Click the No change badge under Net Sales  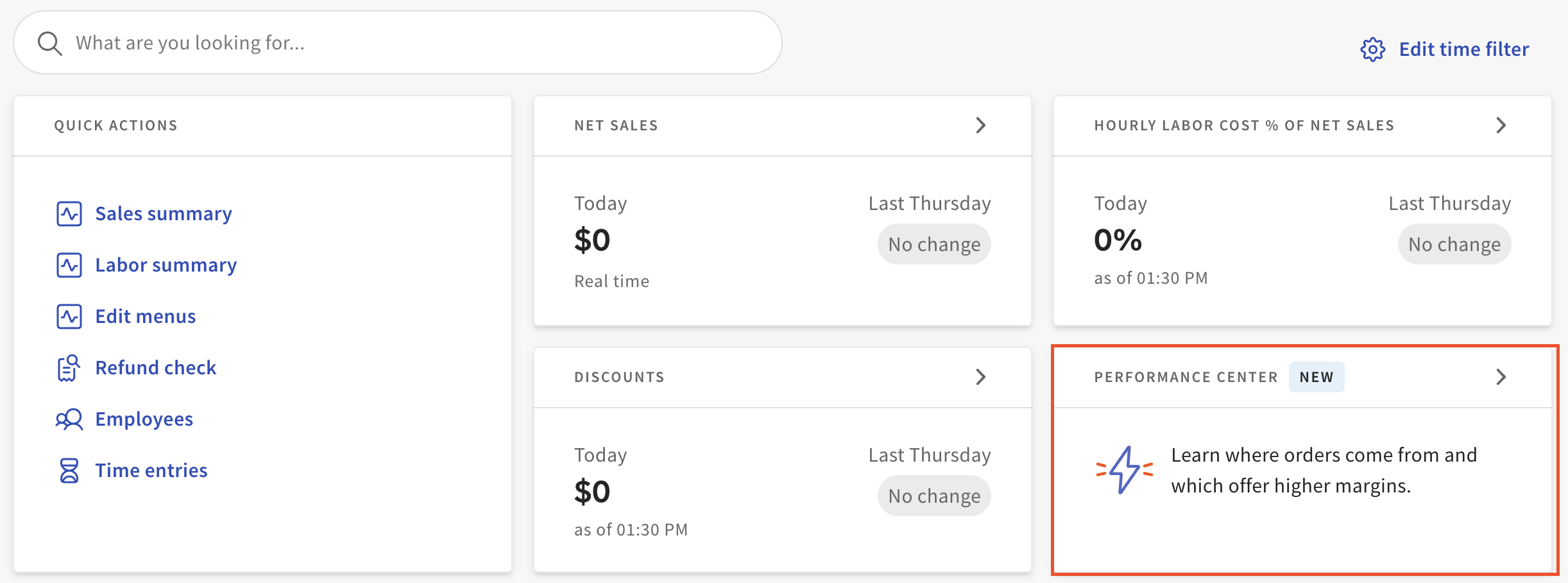[x=933, y=243]
